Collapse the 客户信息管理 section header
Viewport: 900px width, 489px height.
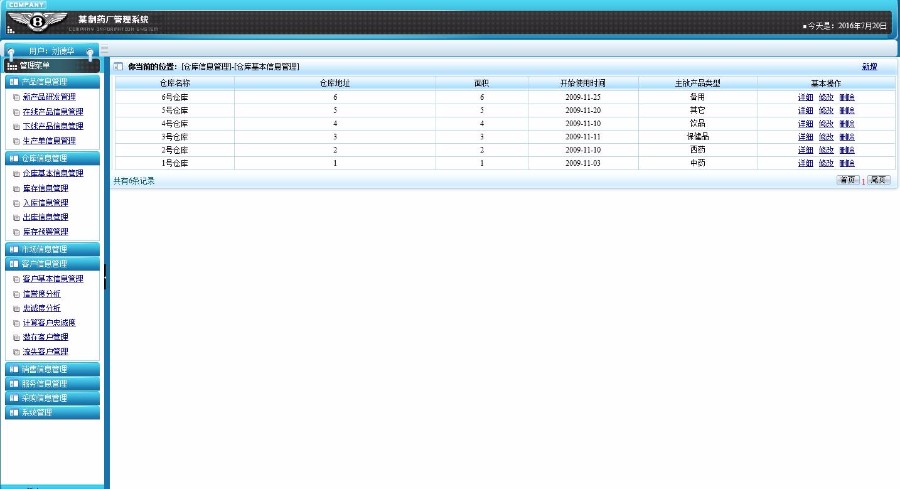point(52,264)
